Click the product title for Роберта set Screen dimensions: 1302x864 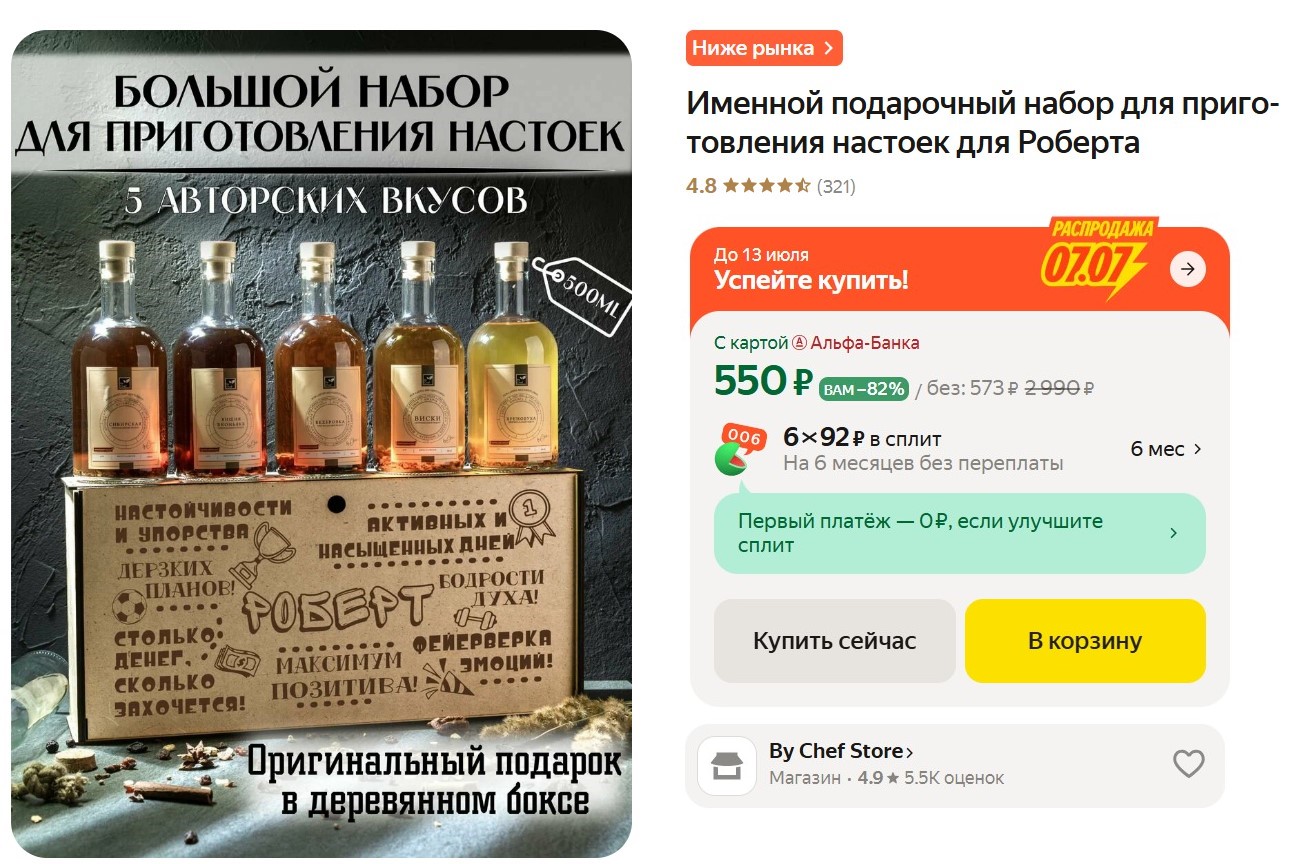point(982,123)
